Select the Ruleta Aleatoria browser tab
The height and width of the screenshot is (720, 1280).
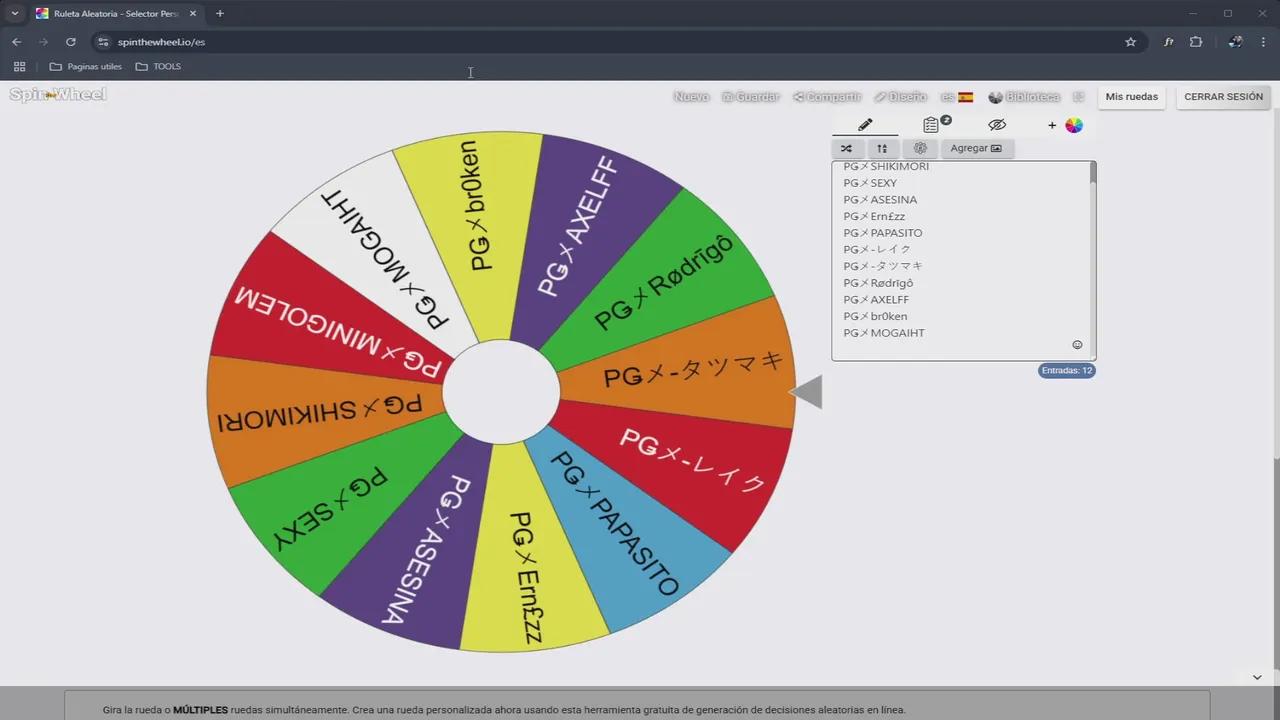pos(115,13)
